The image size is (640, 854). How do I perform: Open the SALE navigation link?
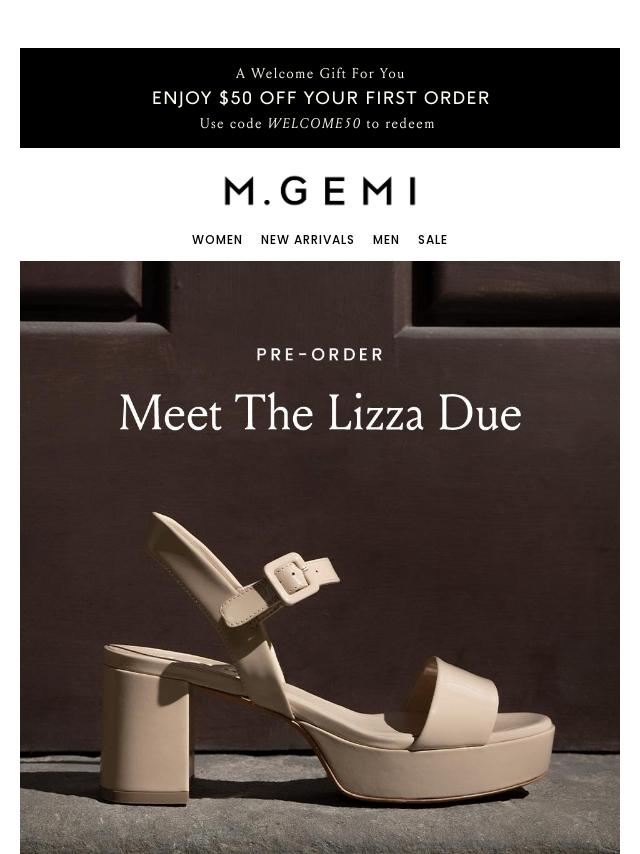(x=432, y=240)
